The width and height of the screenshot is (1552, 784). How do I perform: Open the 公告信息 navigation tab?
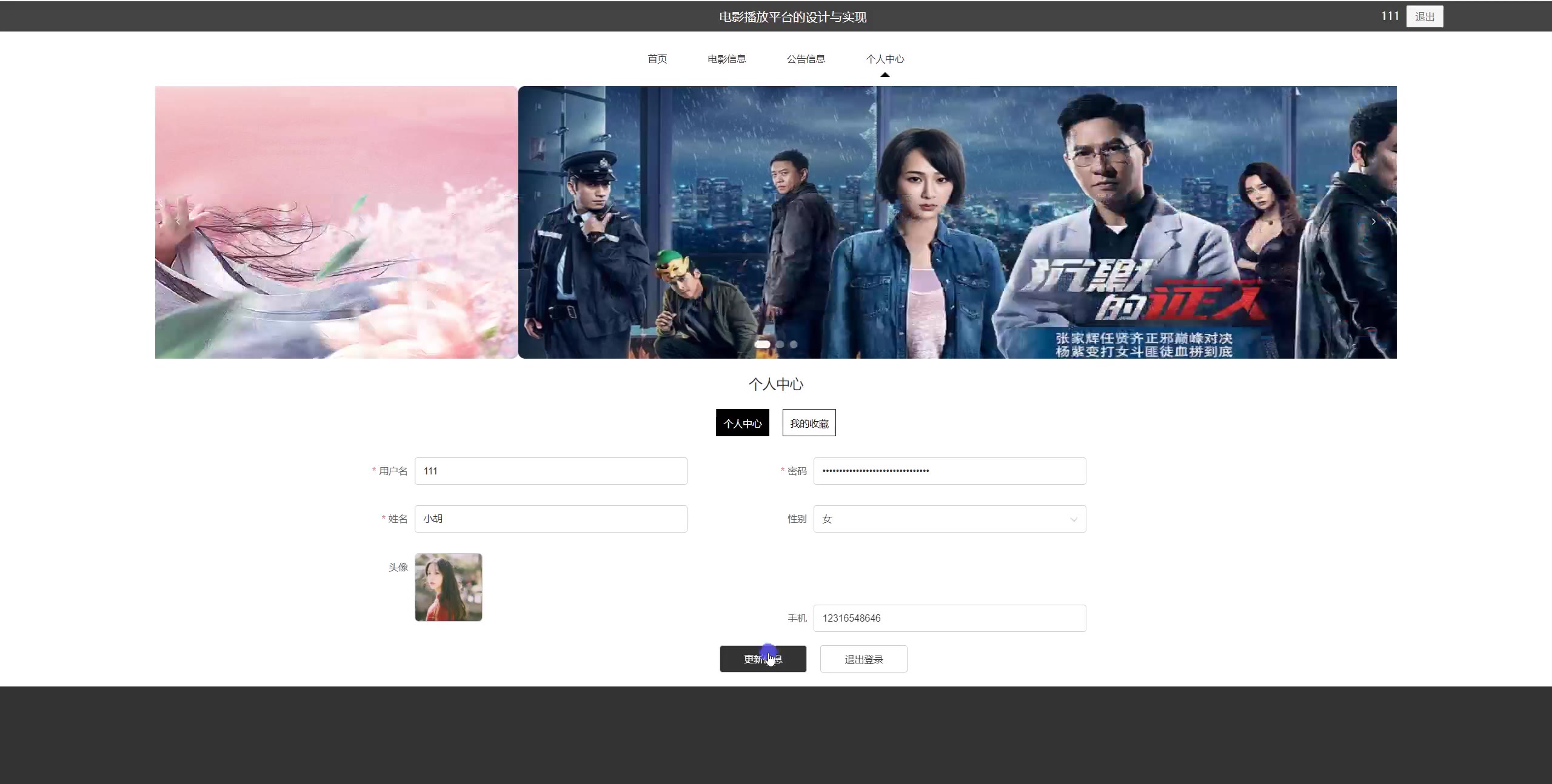[x=806, y=59]
